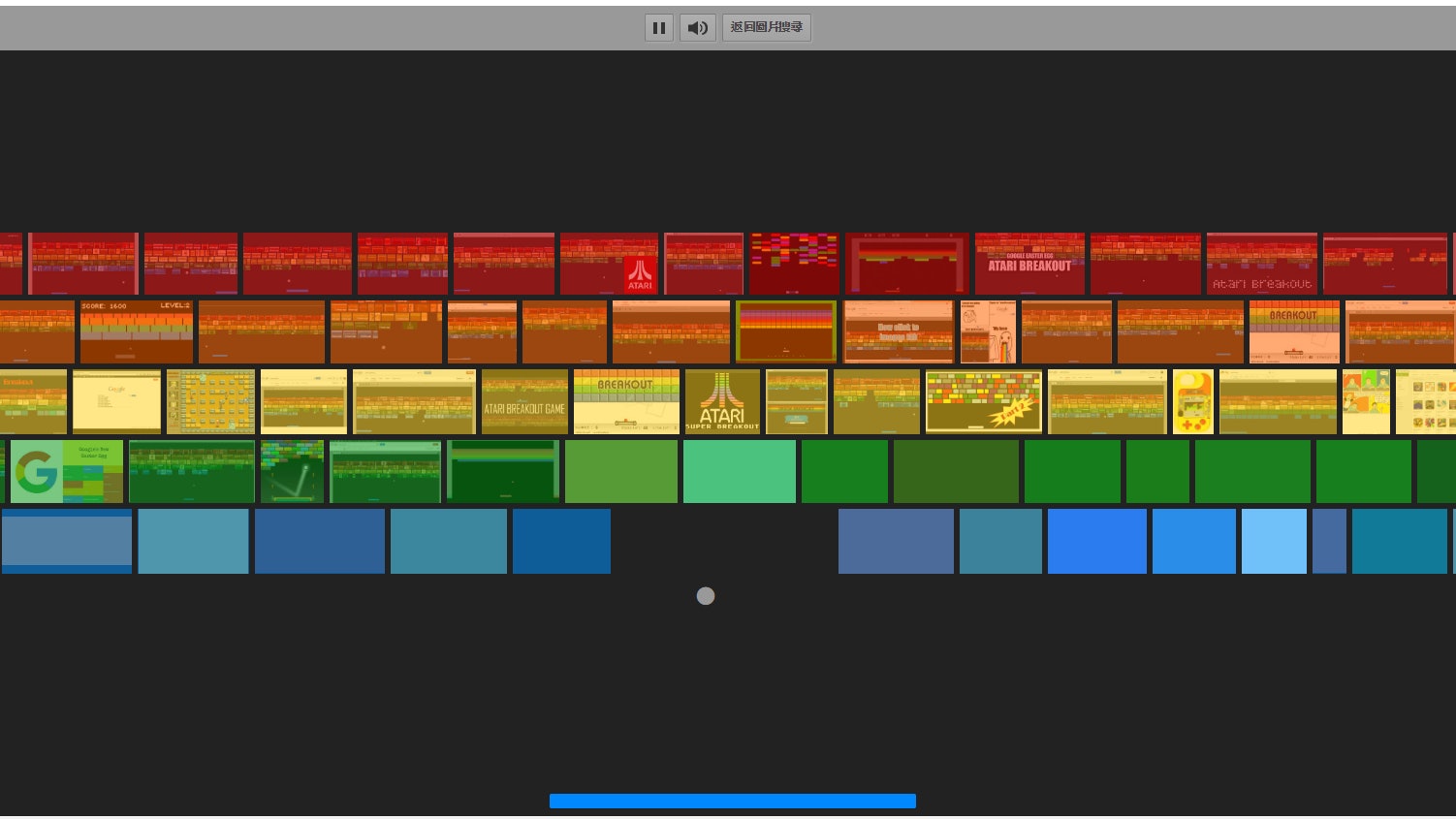Select the "ATARI SUPER BREAKOUT" thumbnail
This screenshot has height=819, width=1456.
[x=723, y=401]
